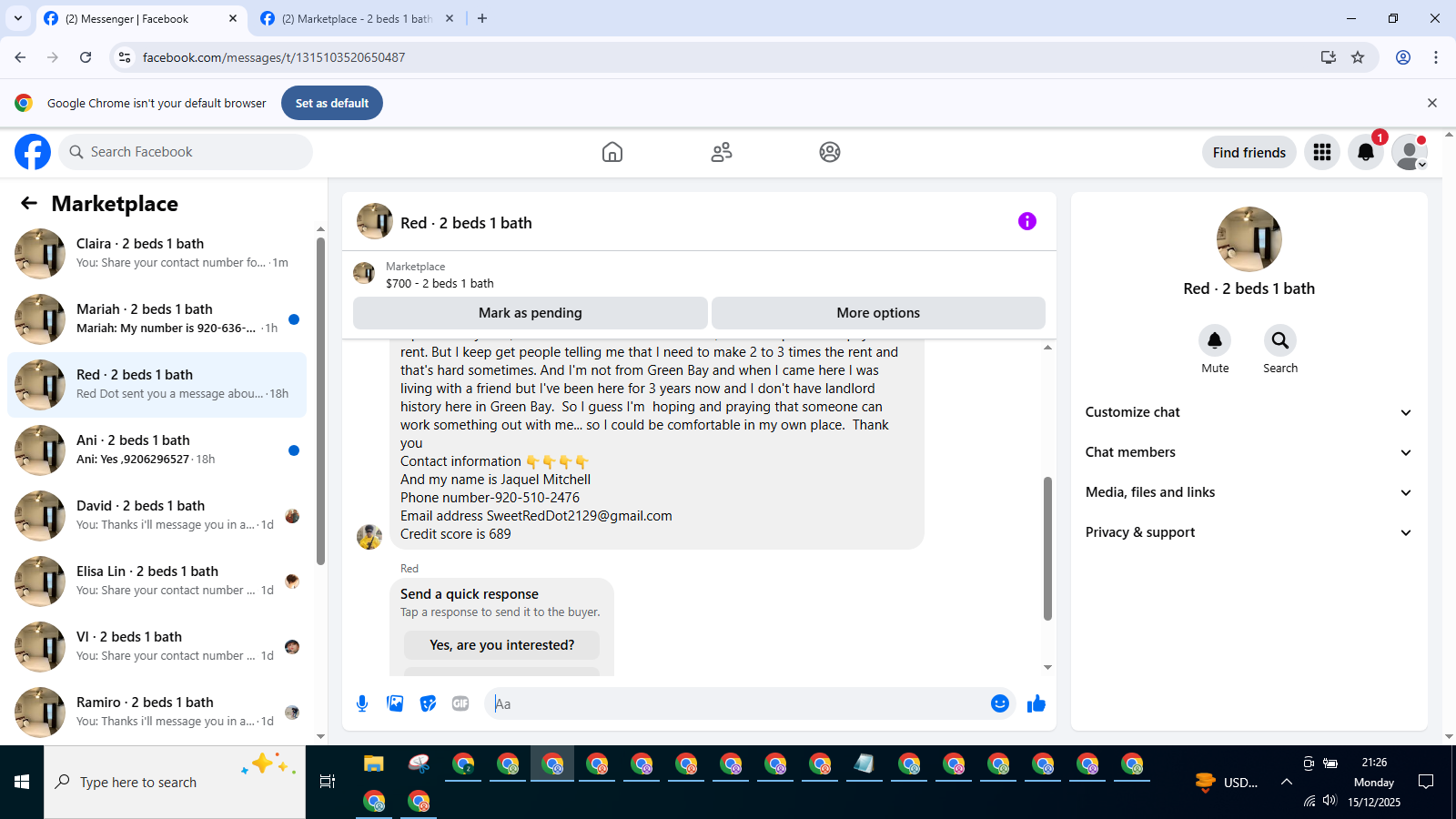Open the $700 - 2 beds 1 bath listing

coord(440,283)
